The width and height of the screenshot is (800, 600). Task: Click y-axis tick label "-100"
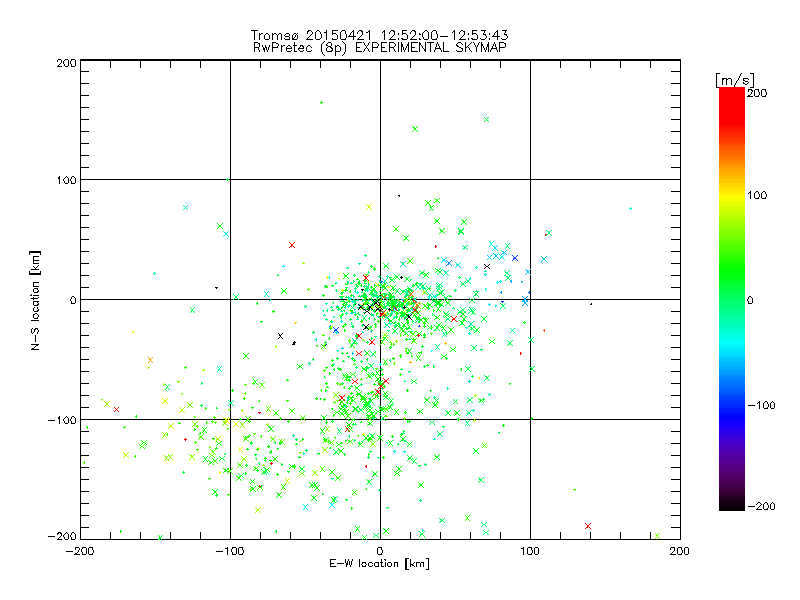tap(62, 420)
